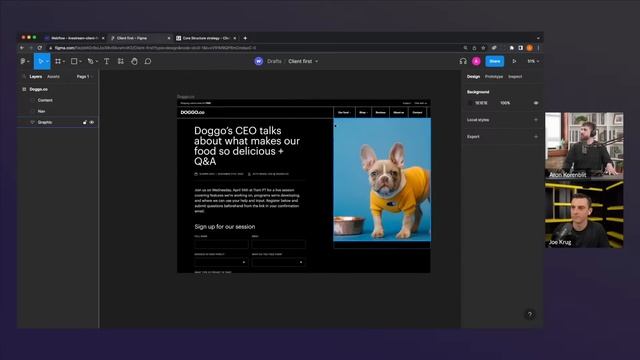Viewport: 640px width, 360px height.
Task: Close the Webflow browser tab
Action: tap(103, 38)
